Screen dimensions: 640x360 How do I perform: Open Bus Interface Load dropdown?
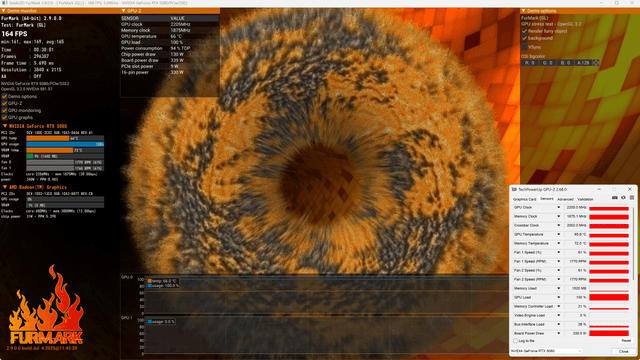click(x=558, y=324)
